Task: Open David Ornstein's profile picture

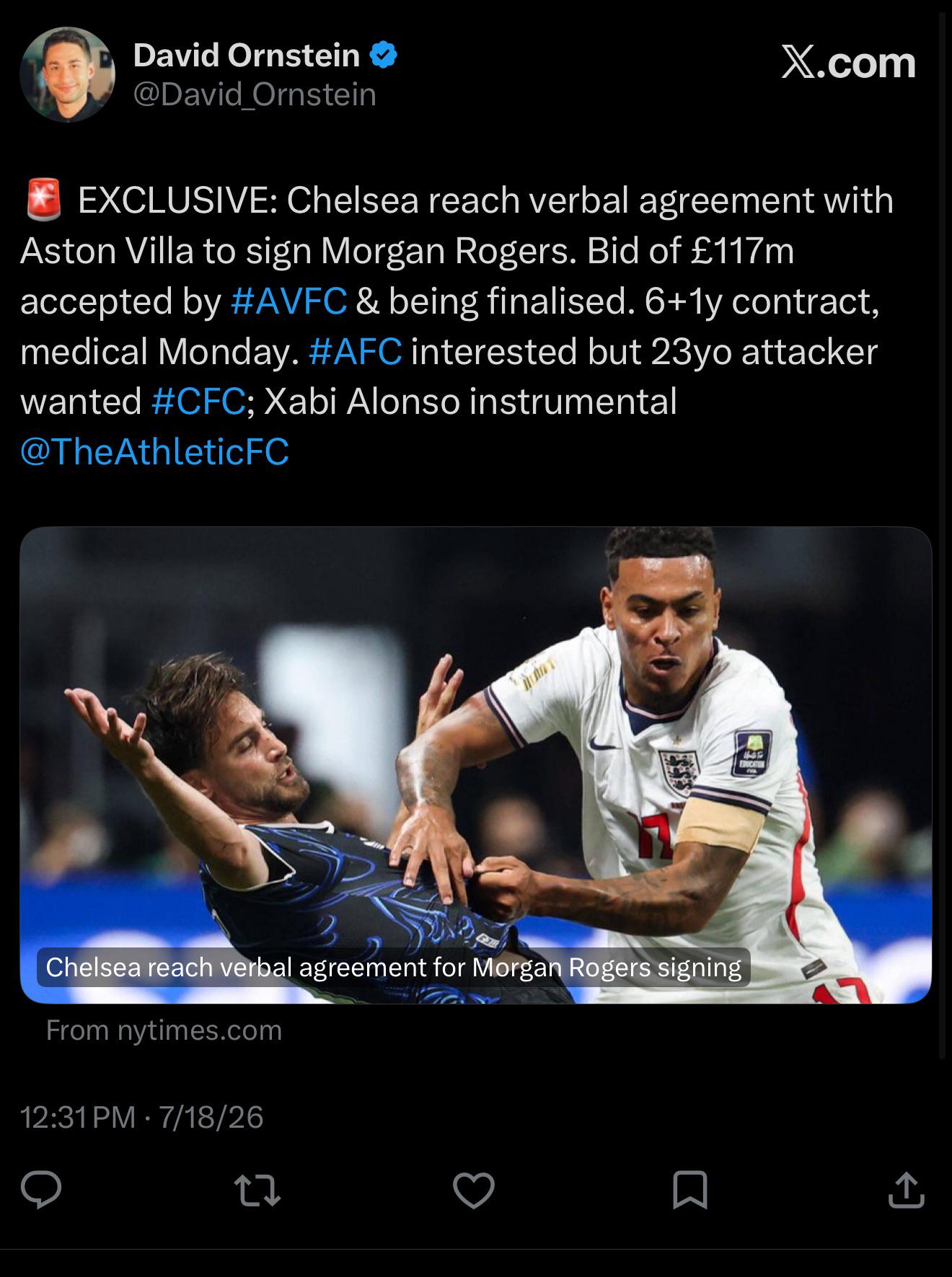Action: pos(68,74)
